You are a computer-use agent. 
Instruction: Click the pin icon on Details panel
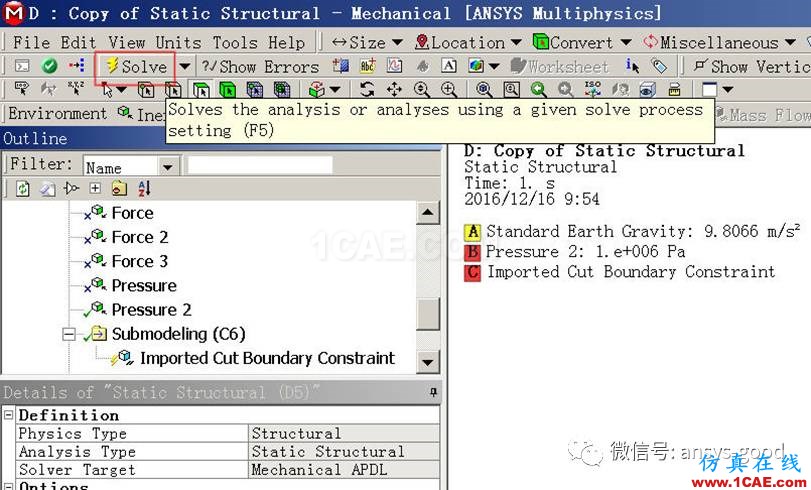(433, 392)
